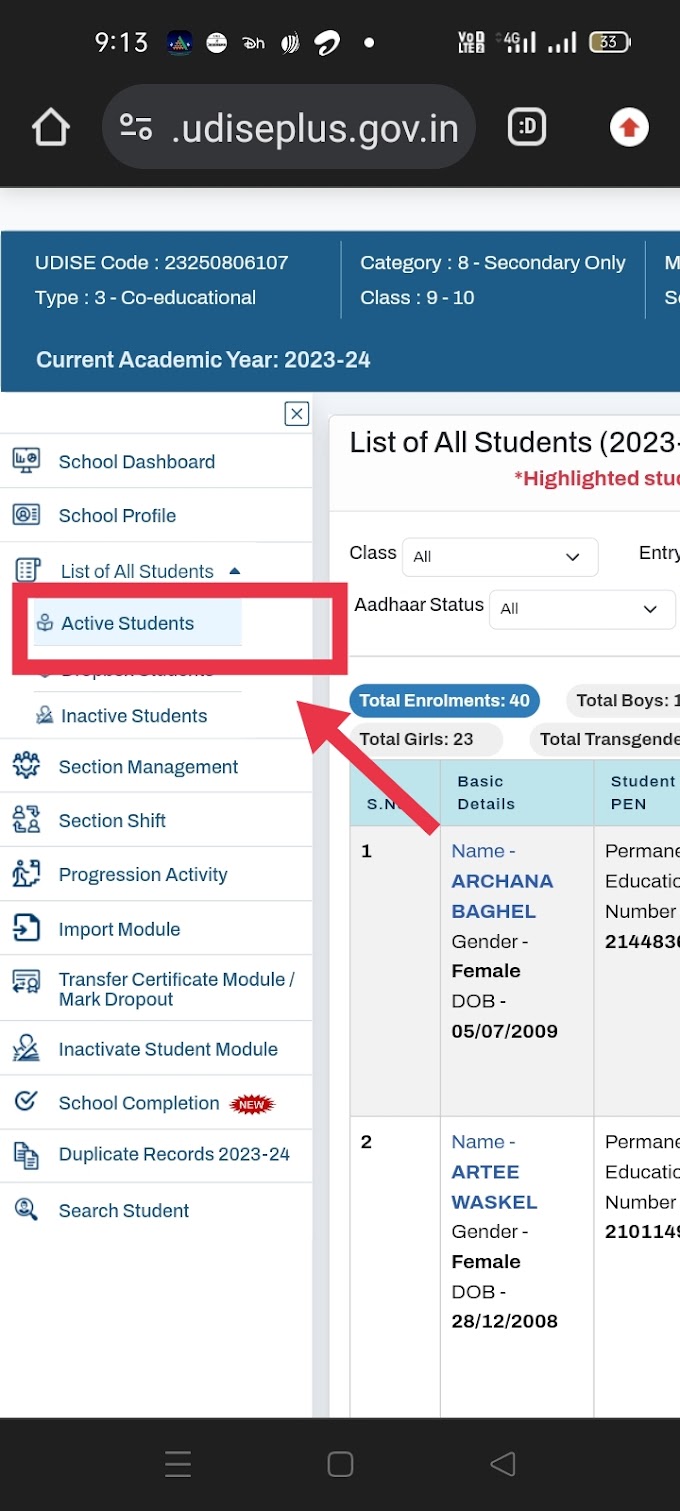Screen dimensions: 680x1511
Task: Open the Aadhaar Status dropdown
Action: (x=582, y=609)
